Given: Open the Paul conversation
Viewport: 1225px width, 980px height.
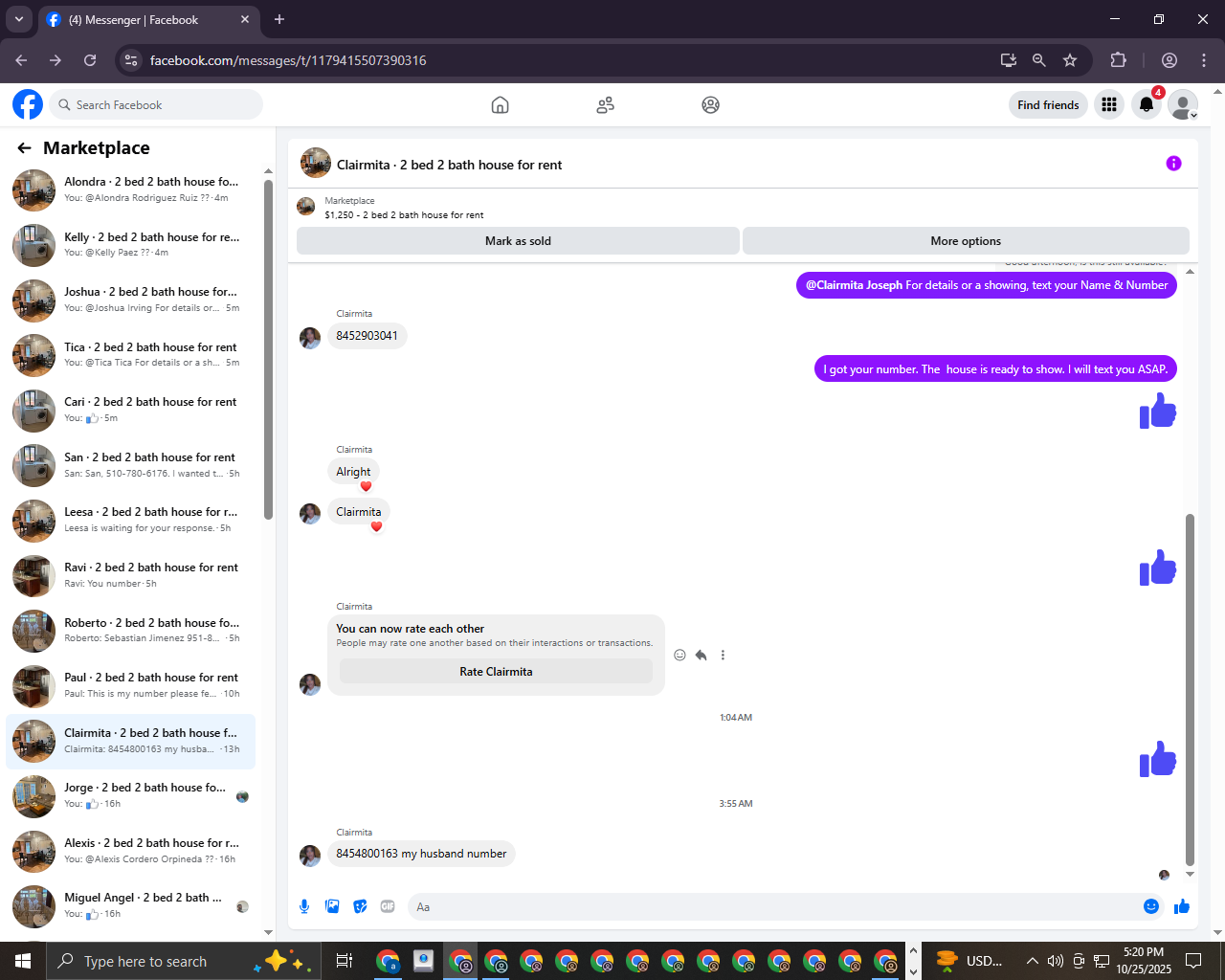Looking at the screenshot, I should (x=130, y=686).
